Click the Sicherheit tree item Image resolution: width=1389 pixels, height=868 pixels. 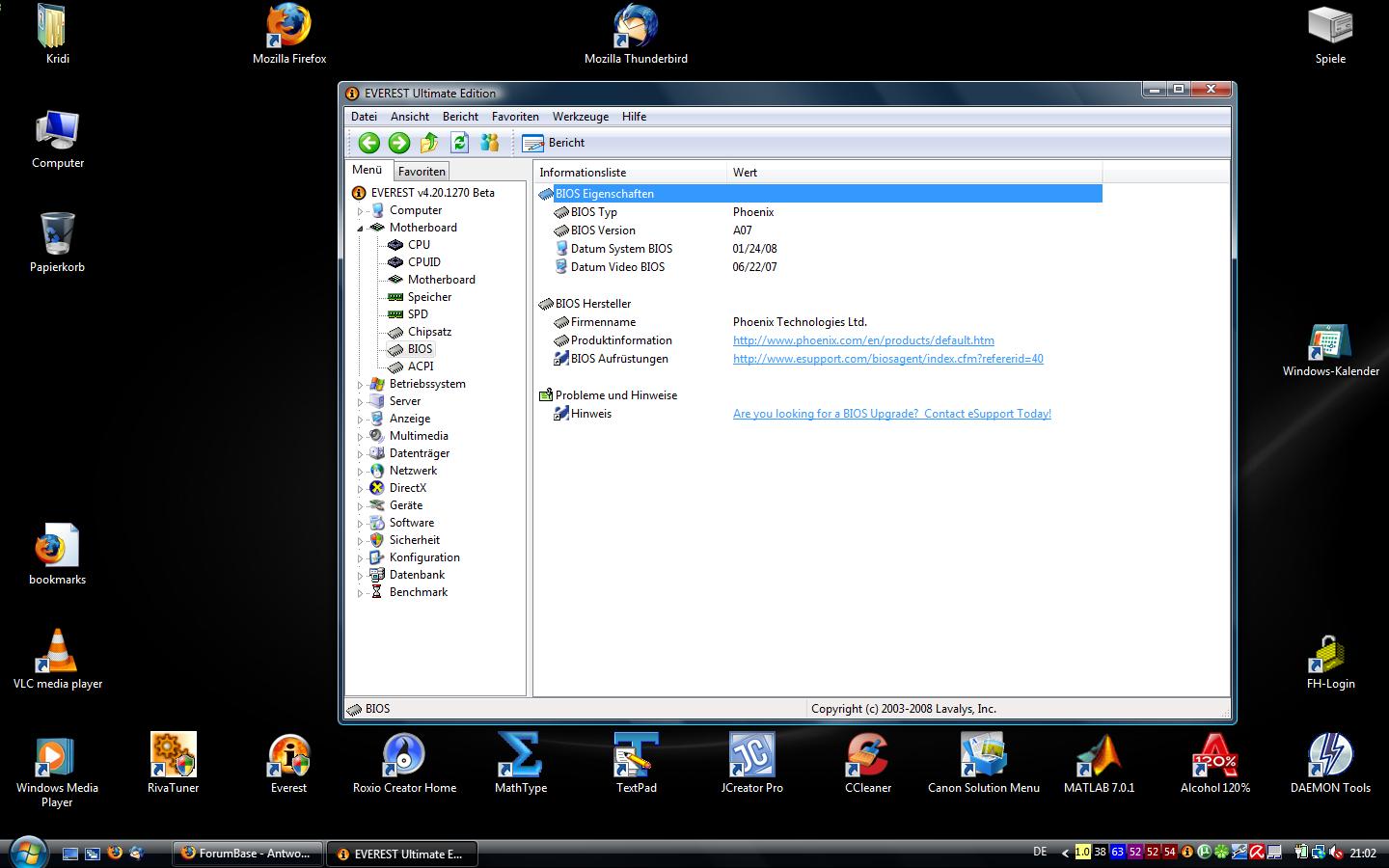pyautogui.click(x=414, y=540)
